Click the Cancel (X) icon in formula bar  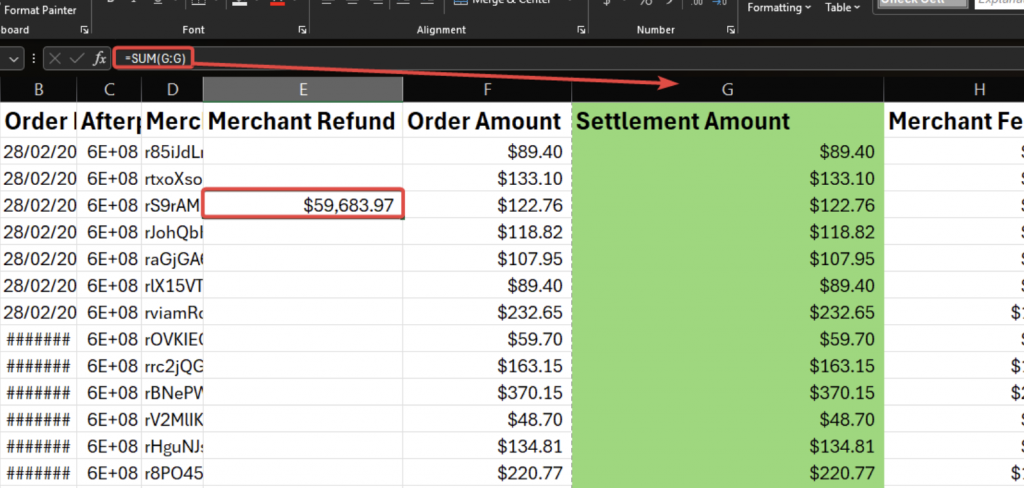[55, 59]
